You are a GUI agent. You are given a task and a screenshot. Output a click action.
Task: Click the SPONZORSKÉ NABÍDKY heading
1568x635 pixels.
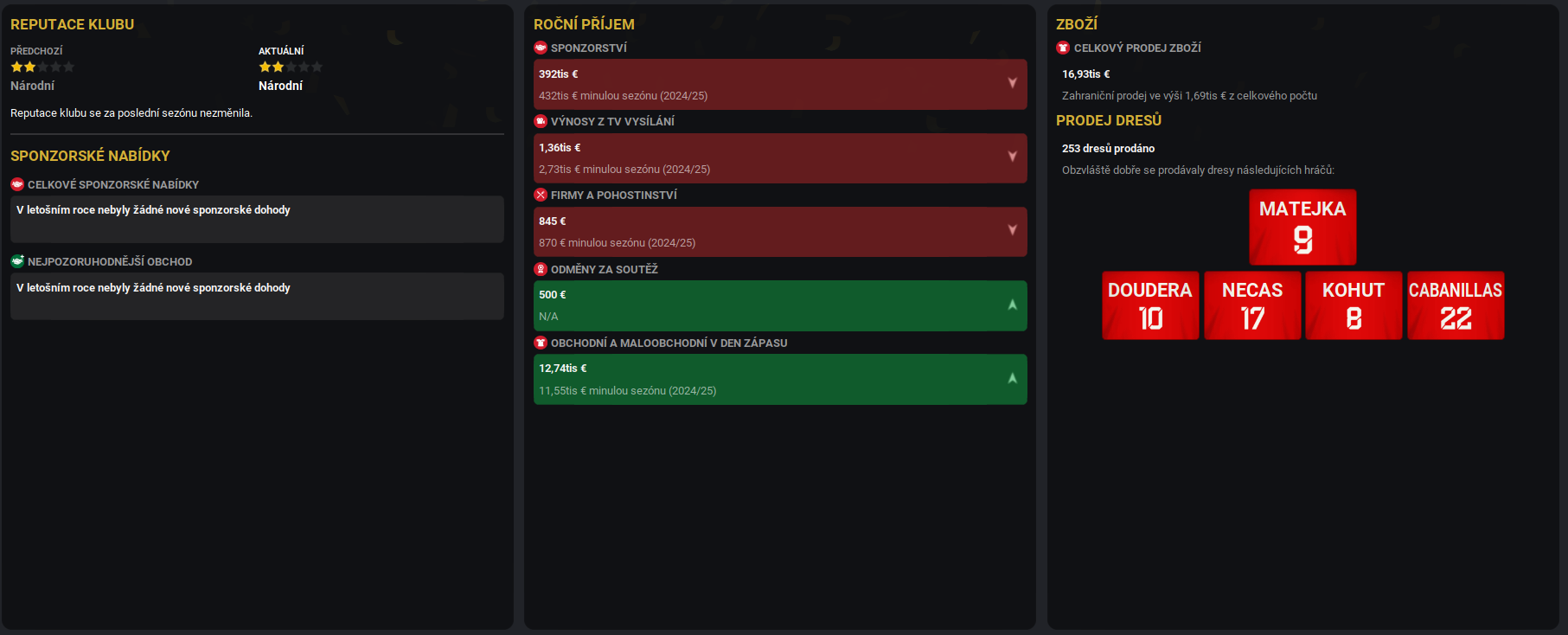click(90, 156)
